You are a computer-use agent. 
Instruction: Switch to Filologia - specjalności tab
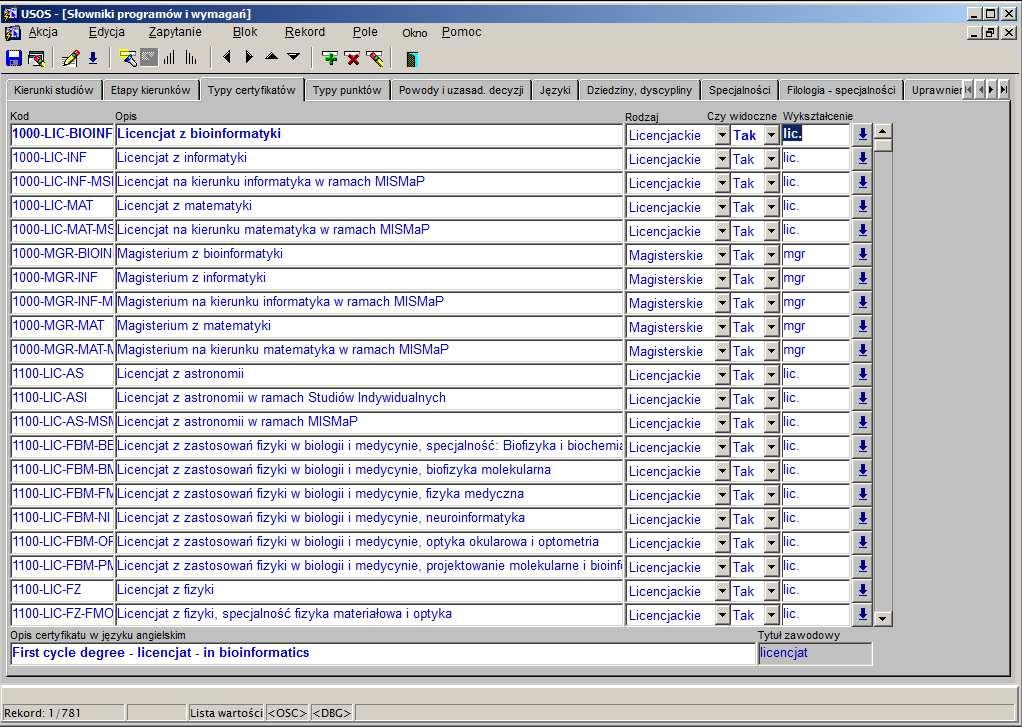tap(841, 91)
